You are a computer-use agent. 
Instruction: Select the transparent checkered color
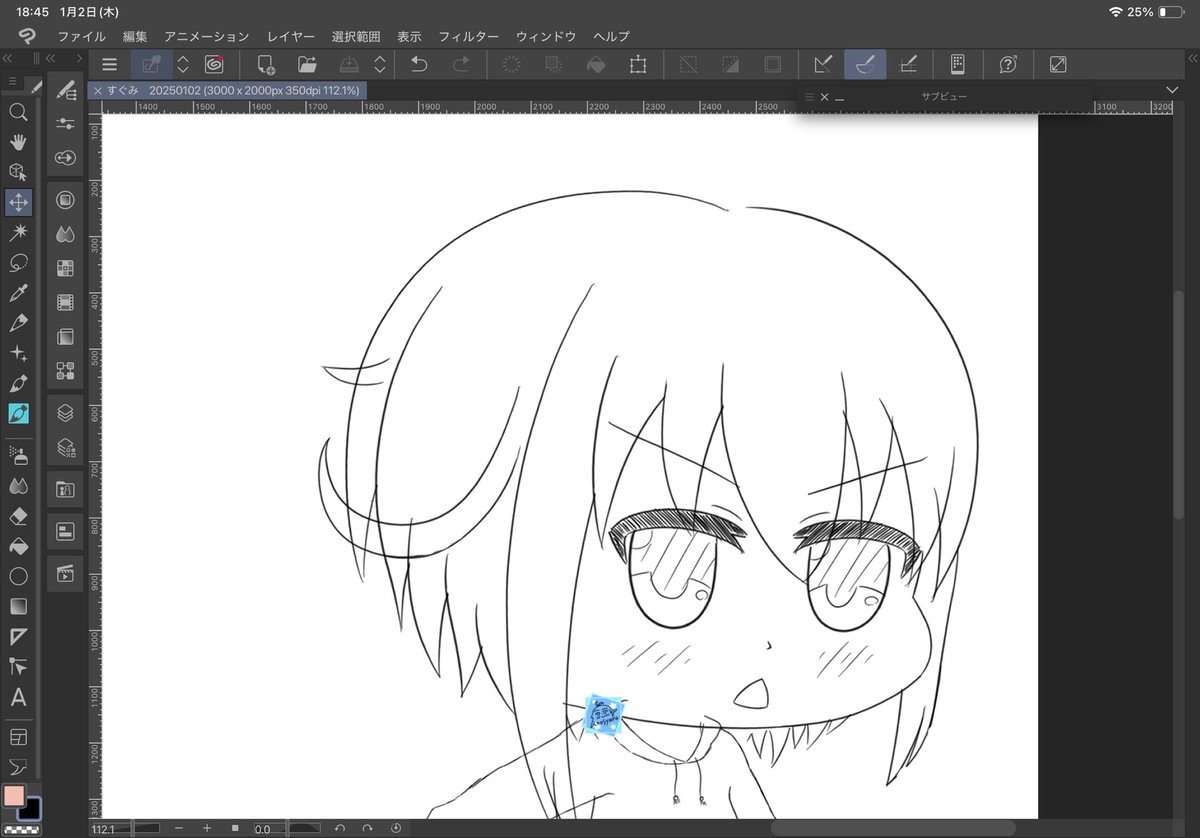(x=20, y=829)
